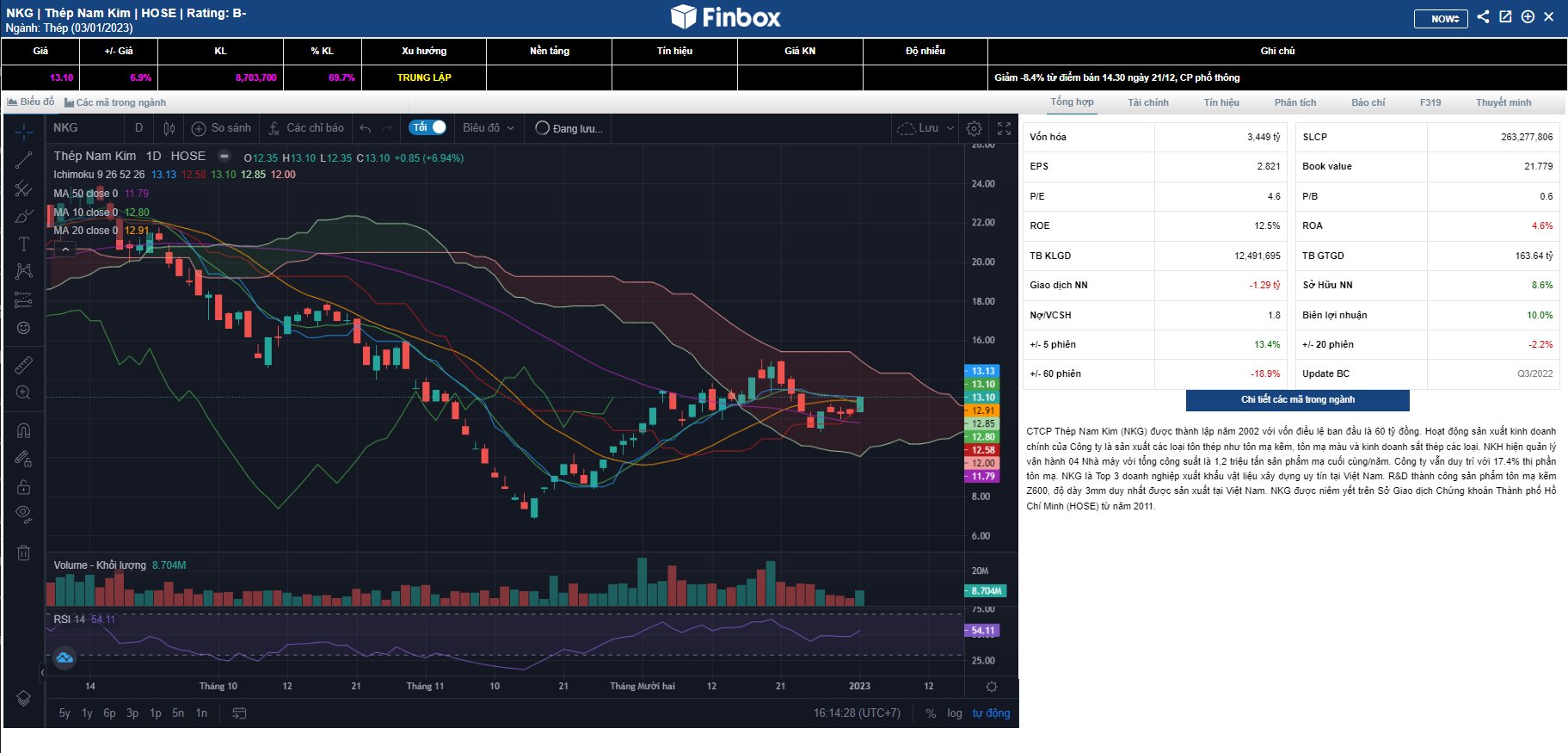The image size is (1568, 753).
Task: Select the trend line drawing tool
Action: tap(23, 160)
